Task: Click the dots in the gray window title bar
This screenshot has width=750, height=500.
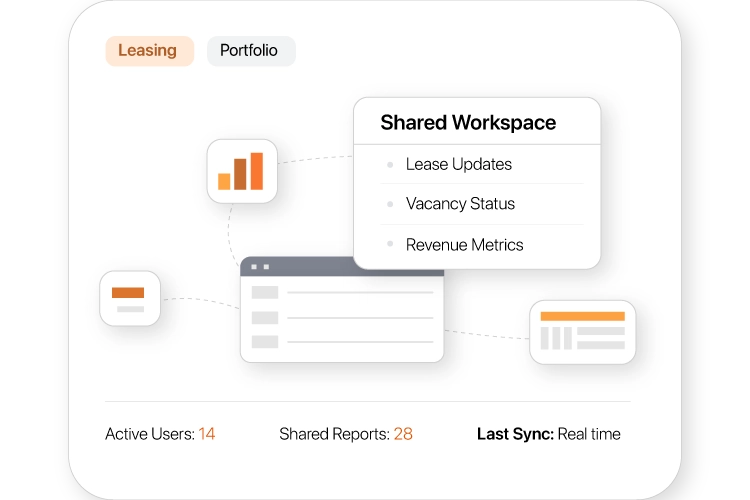Action: (261, 267)
